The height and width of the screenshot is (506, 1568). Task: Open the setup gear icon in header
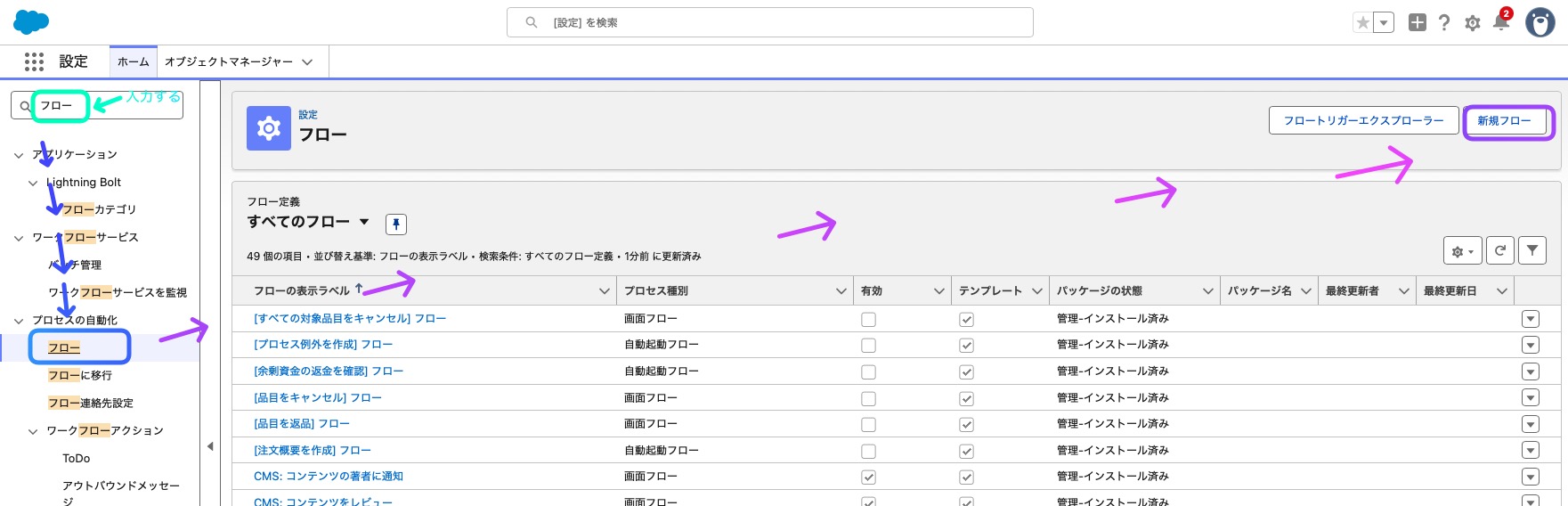(1473, 23)
